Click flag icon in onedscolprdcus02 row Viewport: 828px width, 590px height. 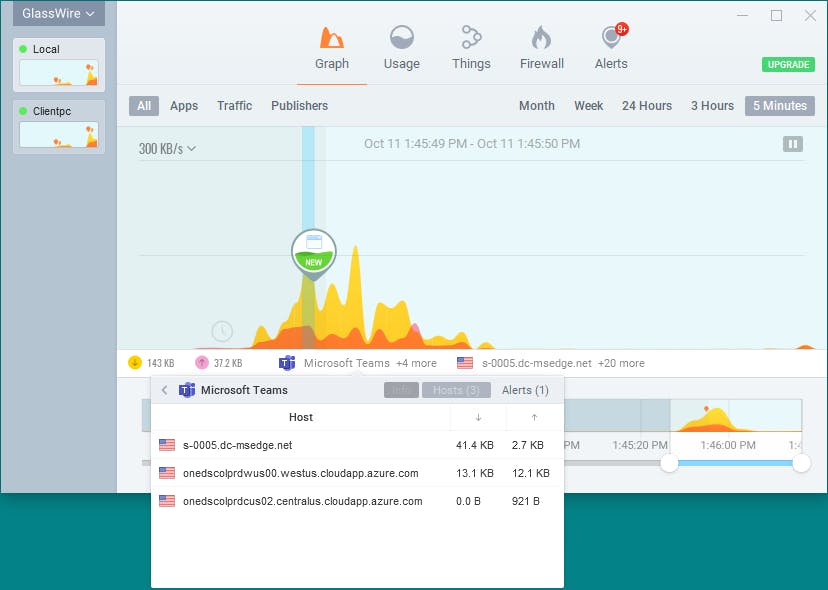point(167,501)
